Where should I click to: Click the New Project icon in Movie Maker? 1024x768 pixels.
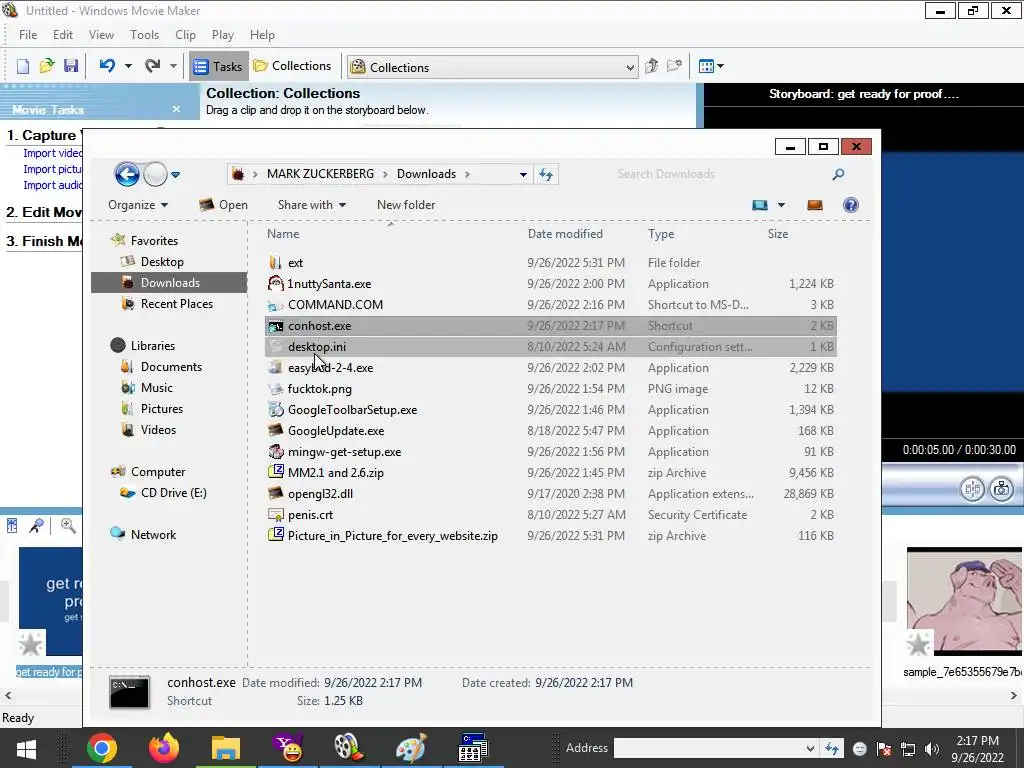point(23,66)
